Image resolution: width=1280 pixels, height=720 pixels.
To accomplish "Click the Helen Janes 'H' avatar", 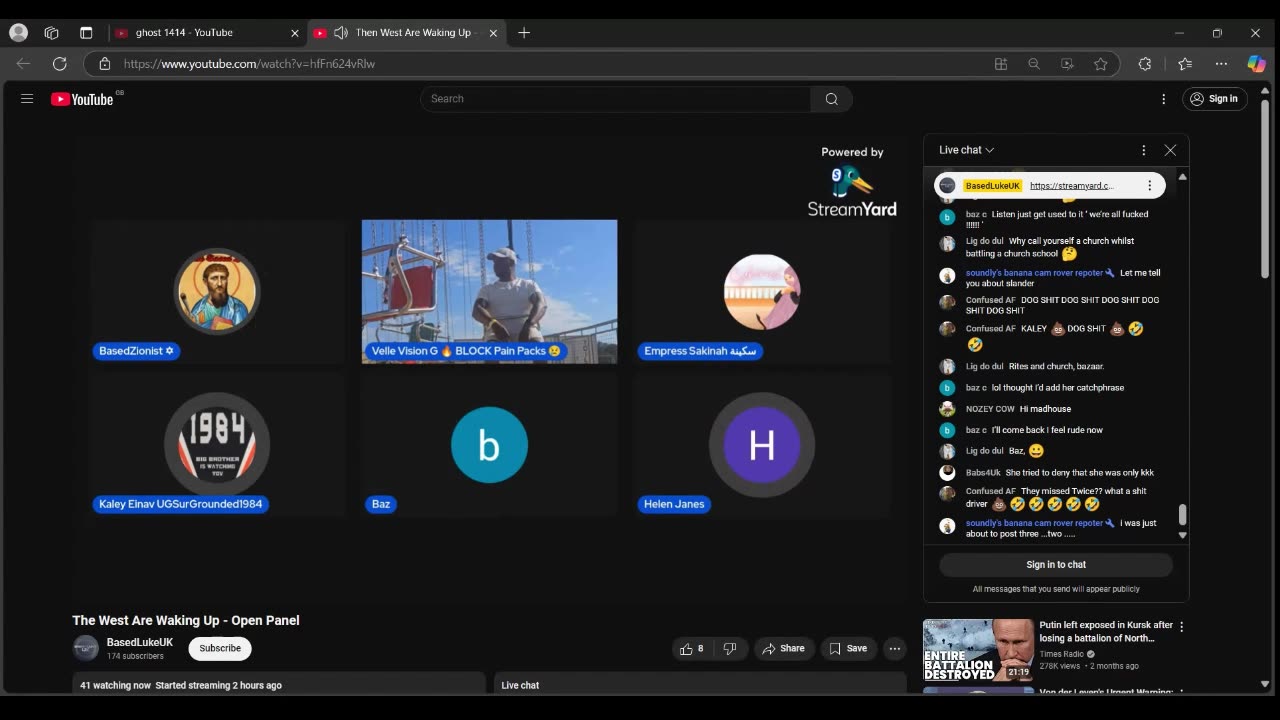I will point(762,445).
